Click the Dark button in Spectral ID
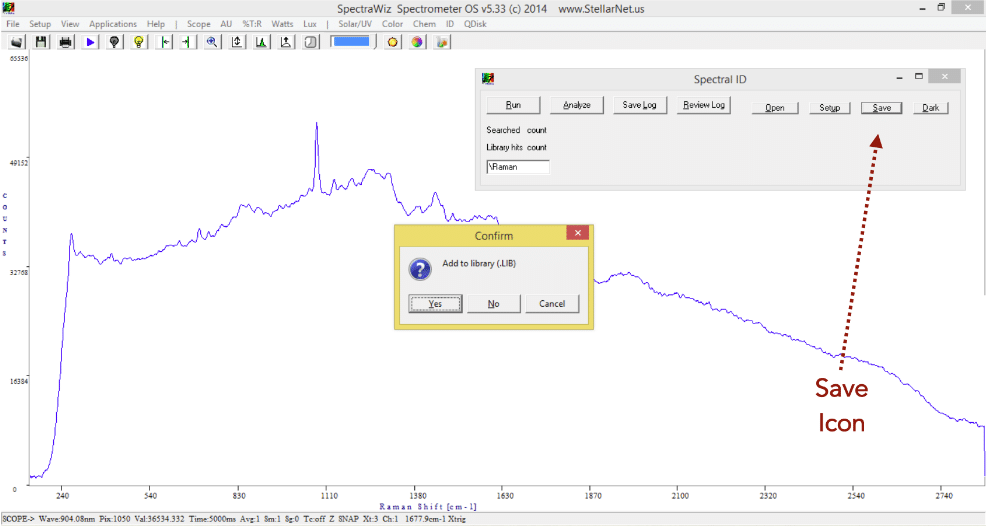 [930, 108]
